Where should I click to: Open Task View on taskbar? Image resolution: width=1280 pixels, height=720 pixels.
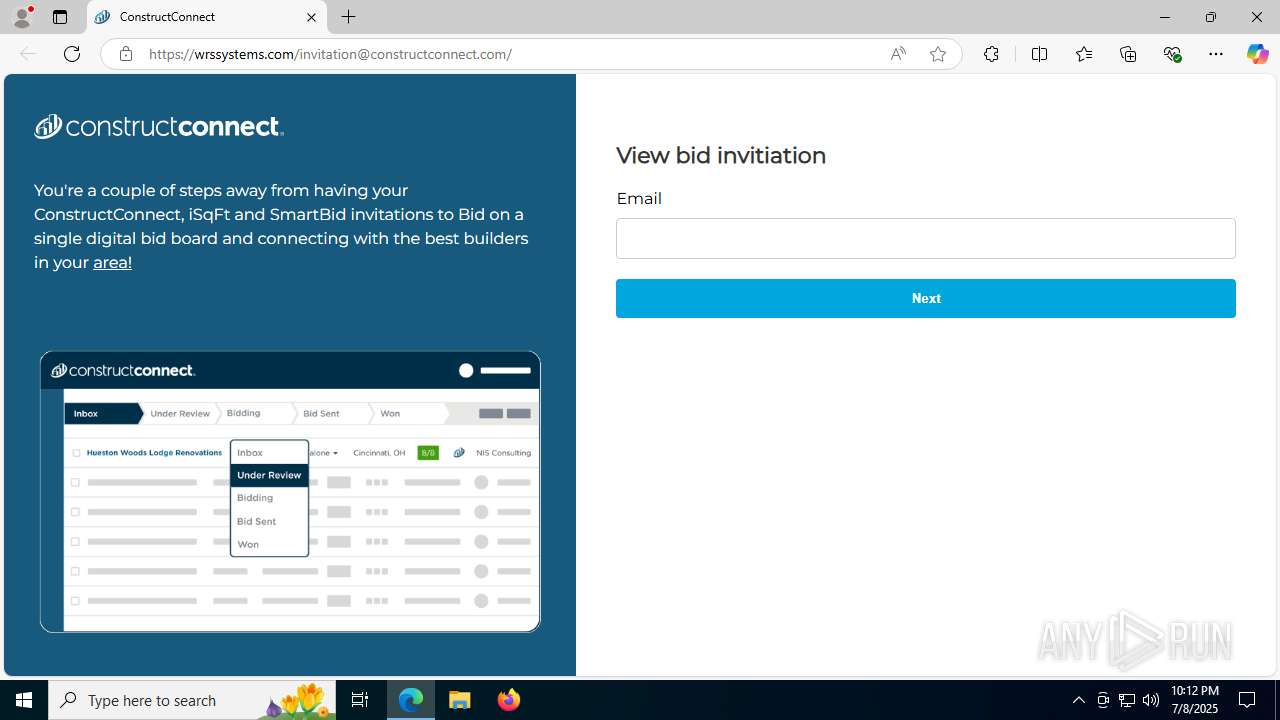(x=360, y=700)
